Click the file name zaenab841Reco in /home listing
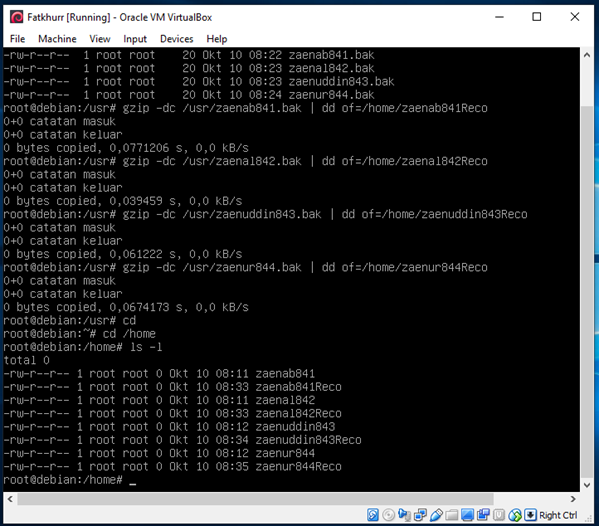 (x=298, y=387)
